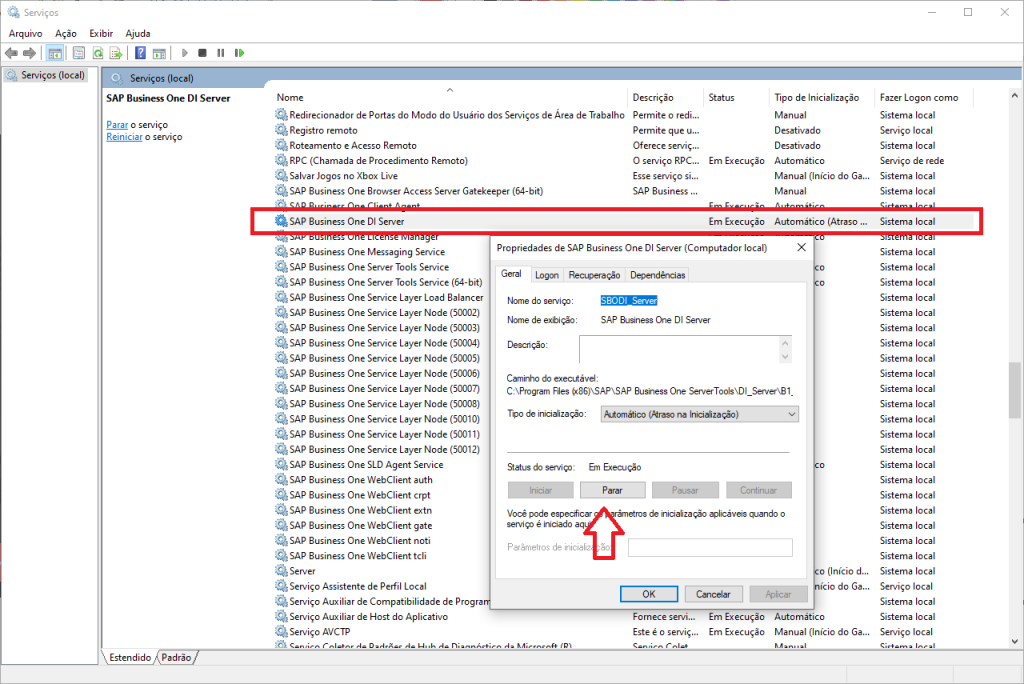Switch to the Geral tab
Image resolution: width=1024 pixels, height=684 pixels.
point(511,274)
